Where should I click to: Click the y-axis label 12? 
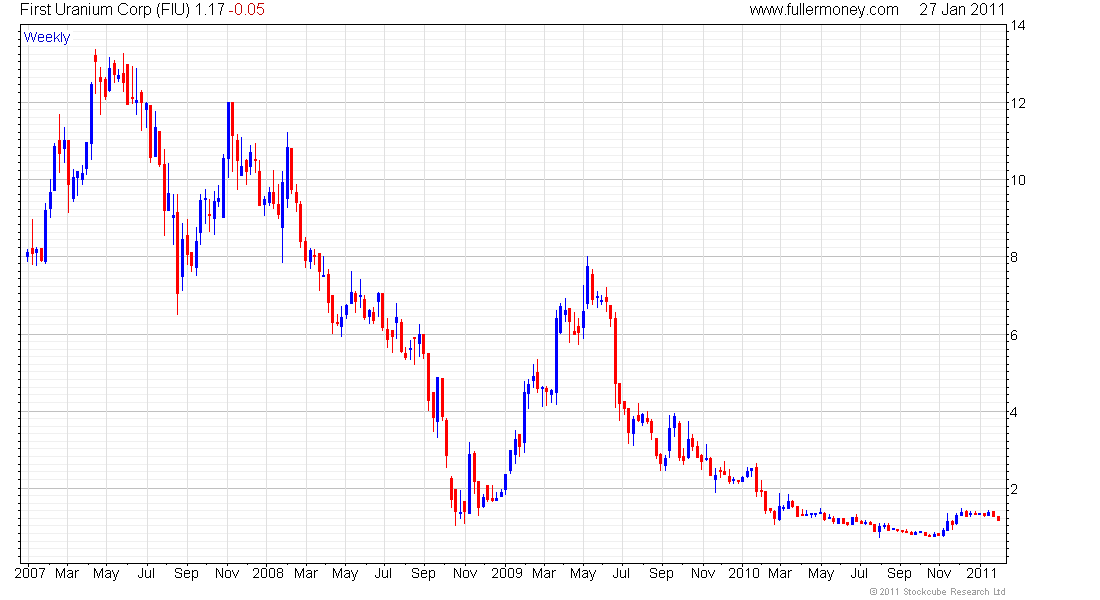click(1017, 103)
